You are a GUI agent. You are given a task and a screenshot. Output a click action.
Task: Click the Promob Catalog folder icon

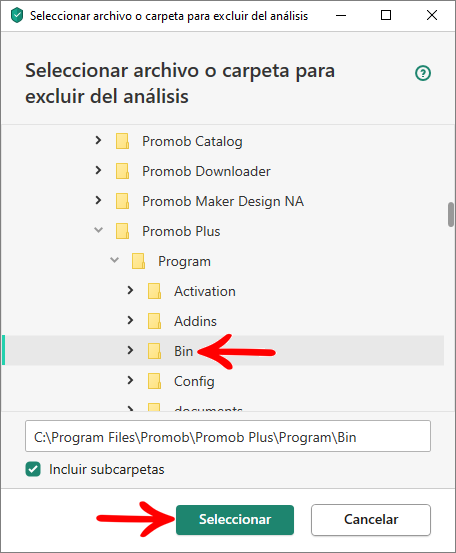coord(122,141)
